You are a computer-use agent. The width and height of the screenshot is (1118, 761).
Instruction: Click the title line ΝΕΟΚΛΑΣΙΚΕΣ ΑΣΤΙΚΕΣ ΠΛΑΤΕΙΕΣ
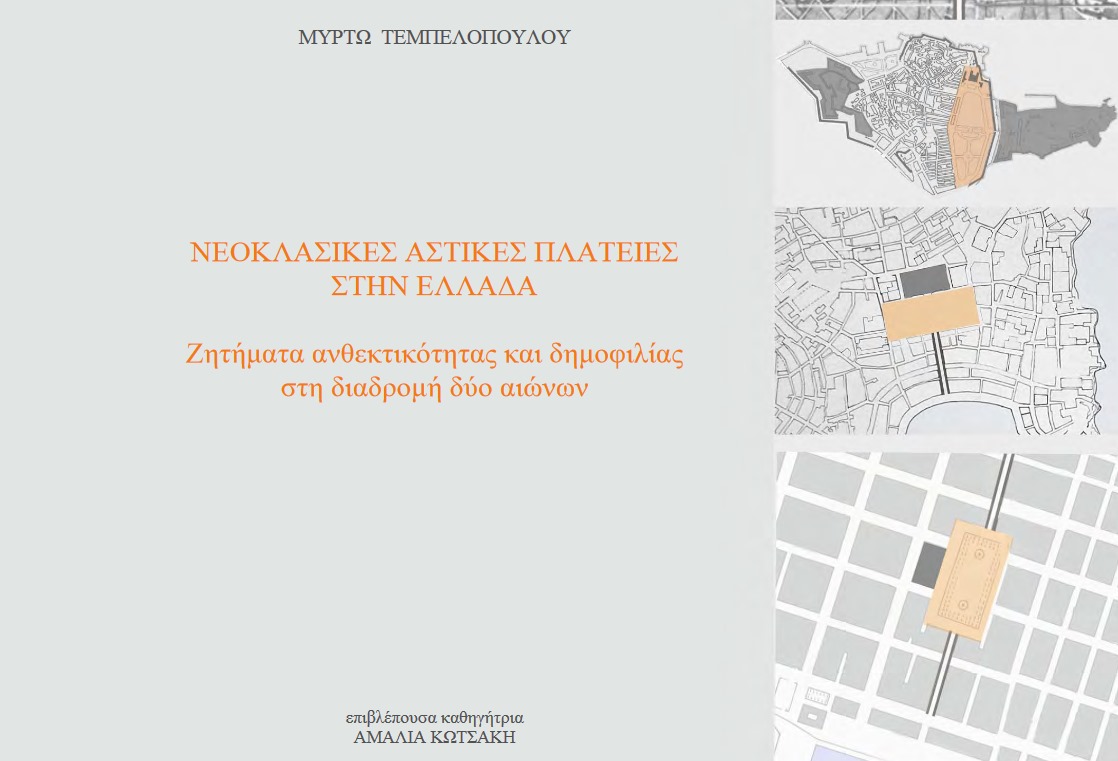434,252
